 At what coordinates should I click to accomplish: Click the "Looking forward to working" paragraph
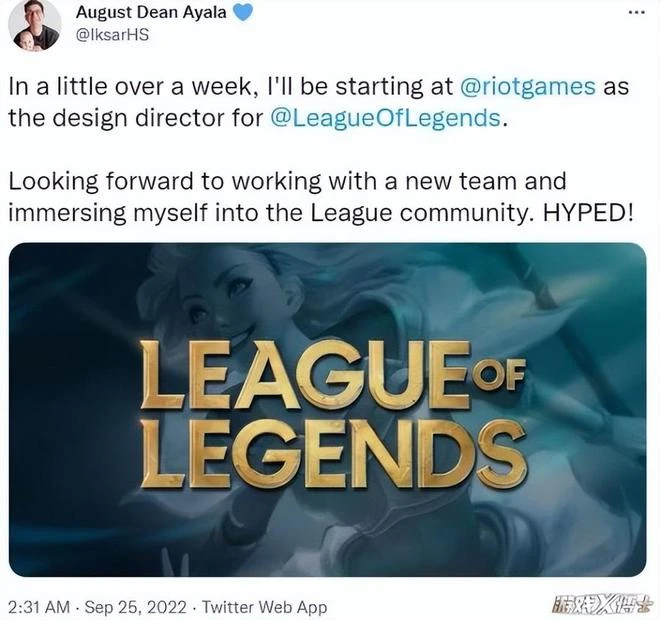(x=321, y=197)
